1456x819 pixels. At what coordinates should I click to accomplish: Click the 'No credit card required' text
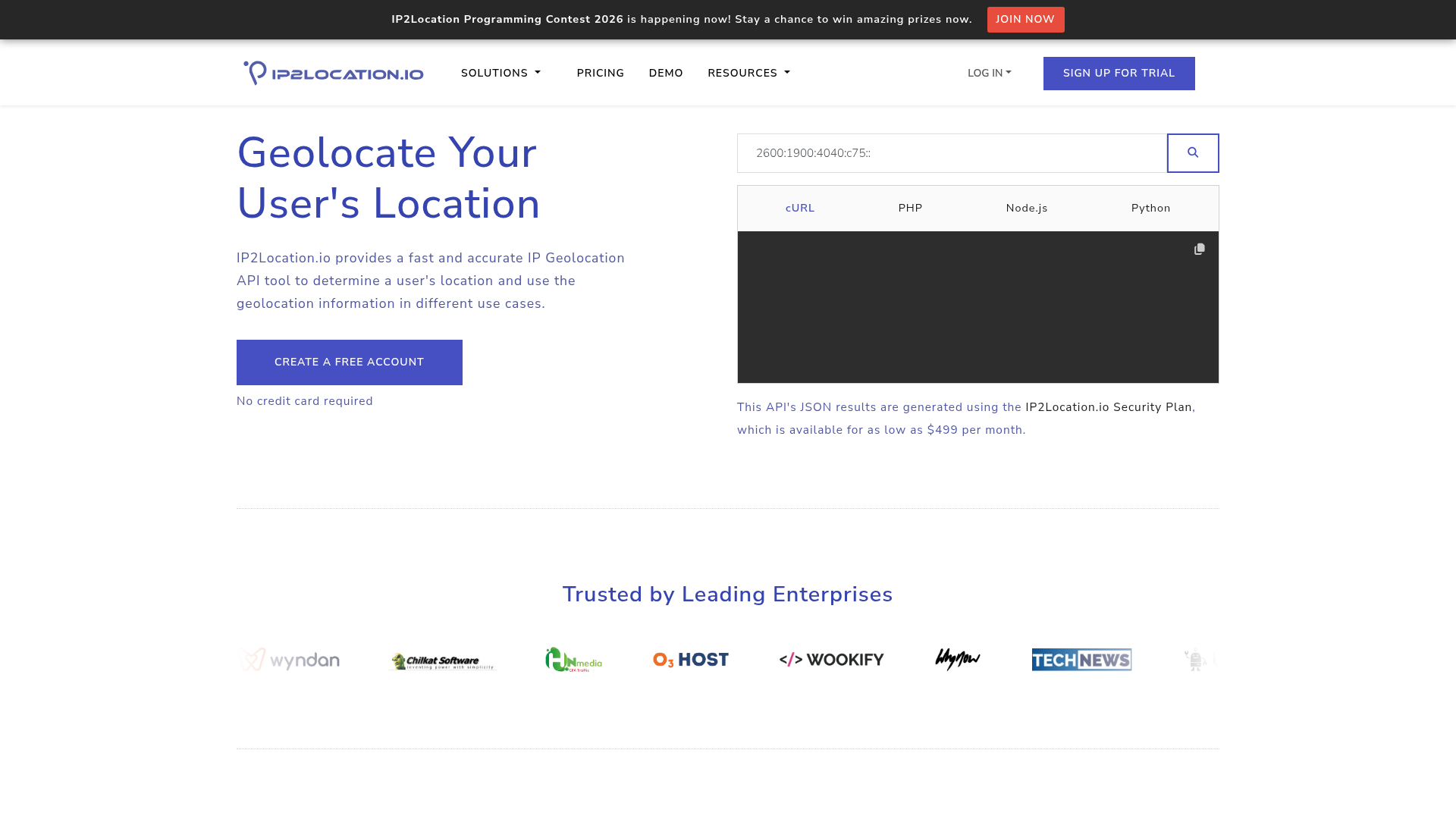[x=305, y=401]
